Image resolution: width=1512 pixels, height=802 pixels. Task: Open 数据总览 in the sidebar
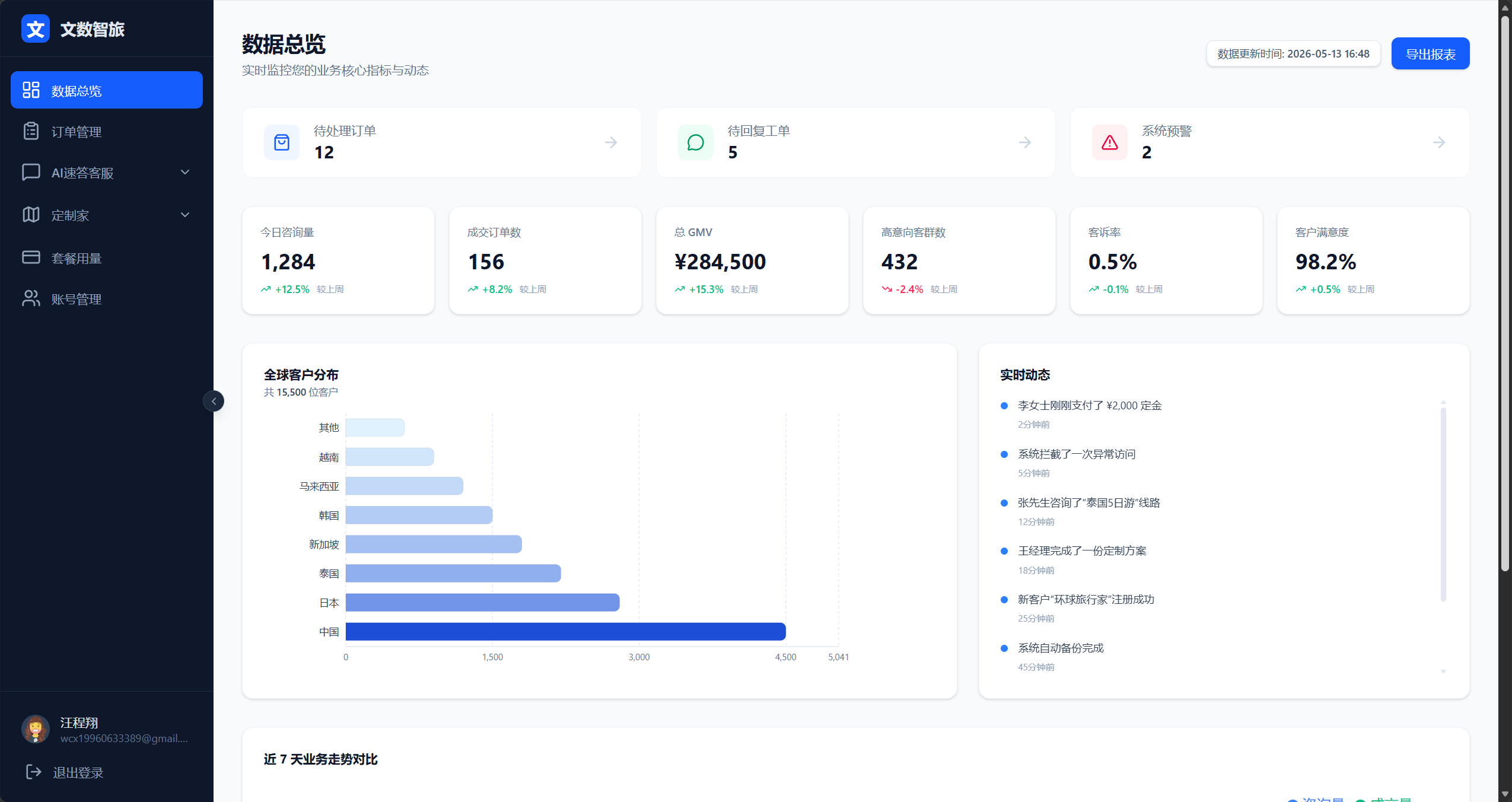(107, 90)
